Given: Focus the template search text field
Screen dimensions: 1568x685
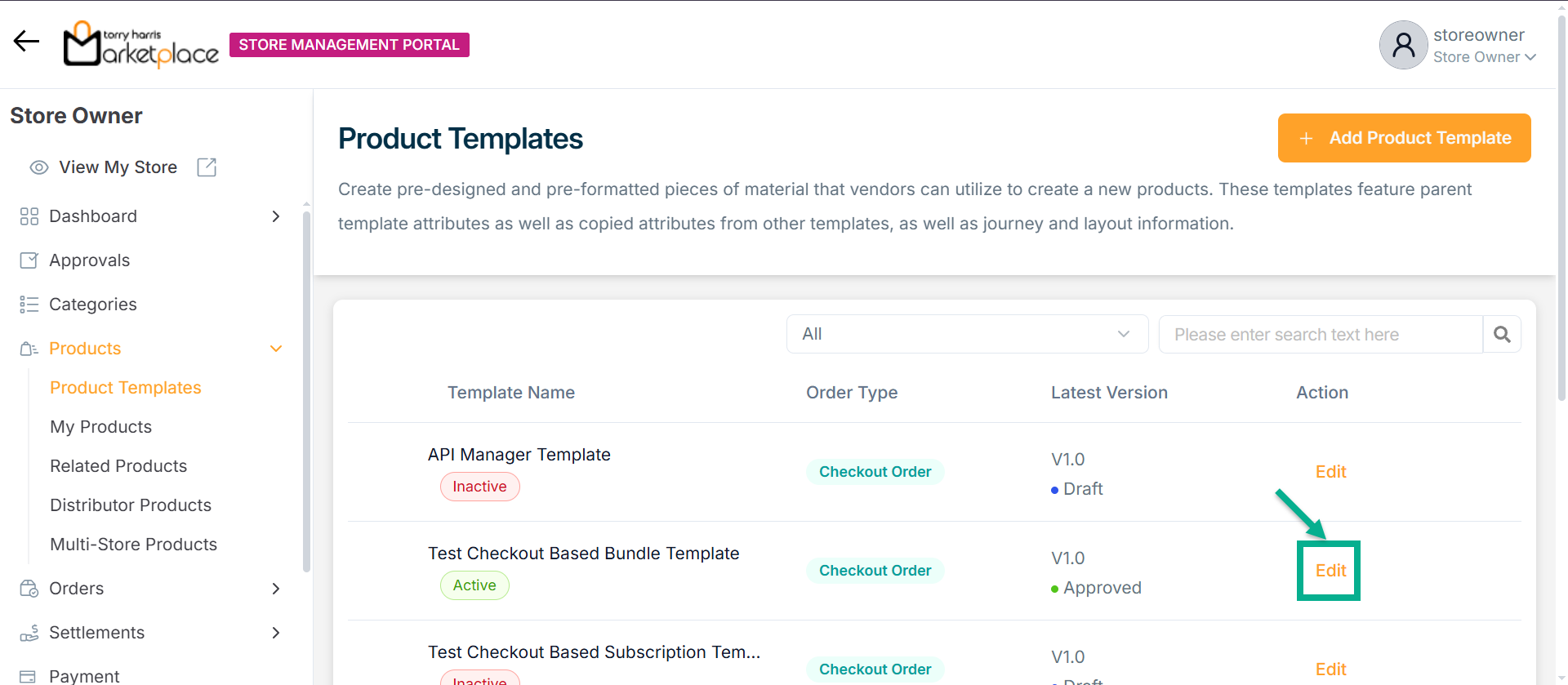Looking at the screenshot, I should click(1320, 334).
